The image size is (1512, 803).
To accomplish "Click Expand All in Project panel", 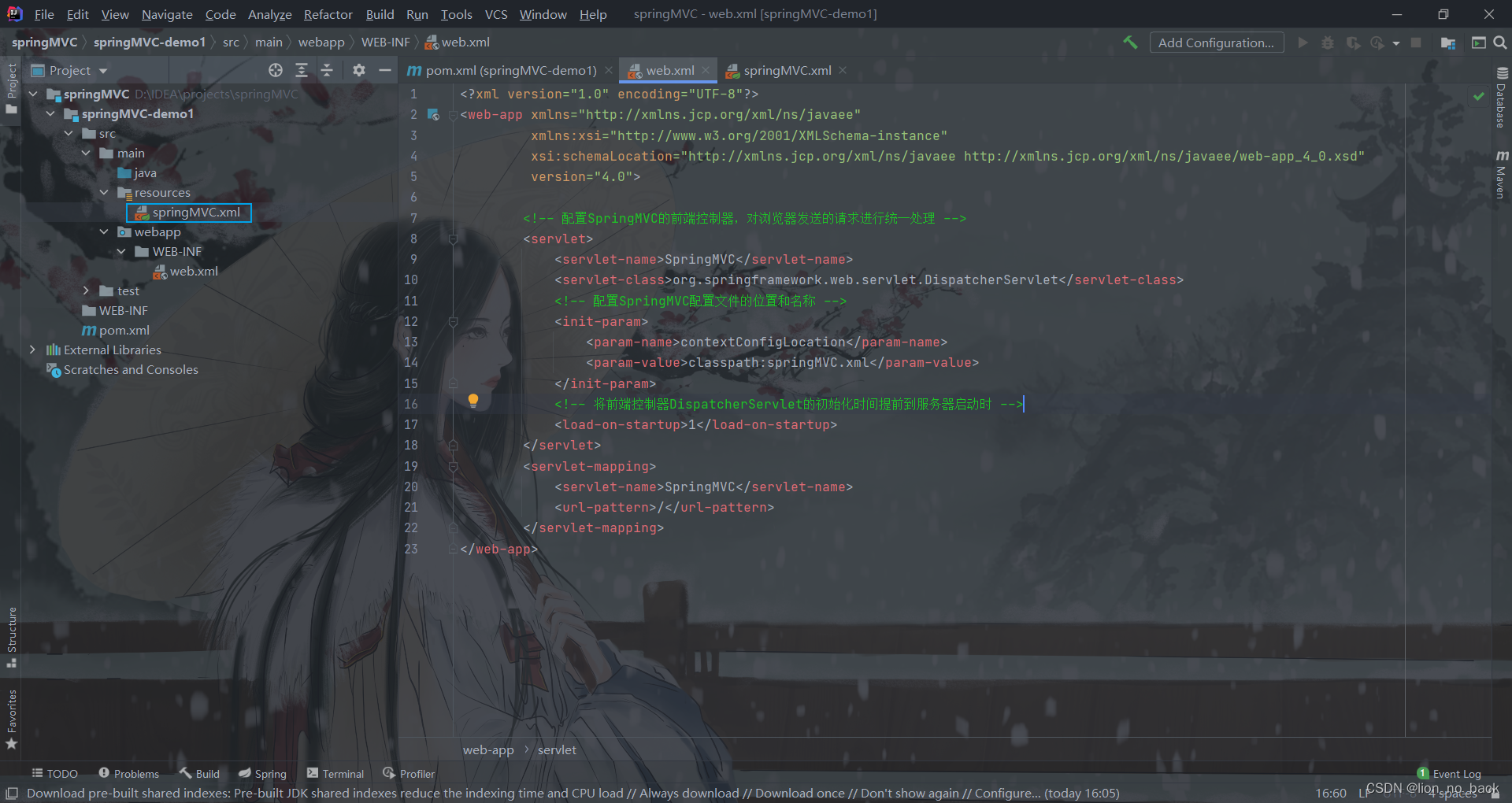I will (301, 70).
